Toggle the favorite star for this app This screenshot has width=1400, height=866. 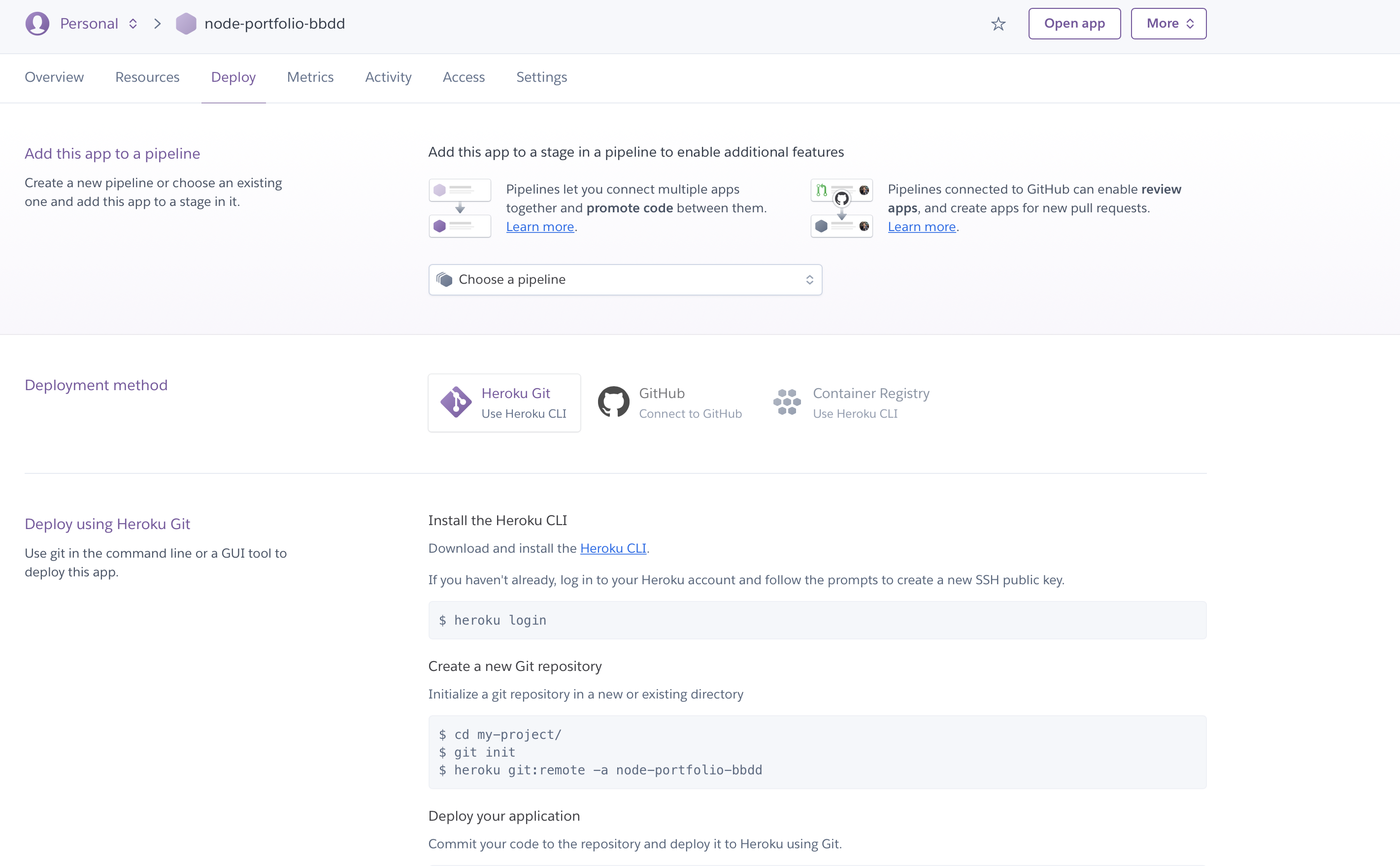click(998, 24)
